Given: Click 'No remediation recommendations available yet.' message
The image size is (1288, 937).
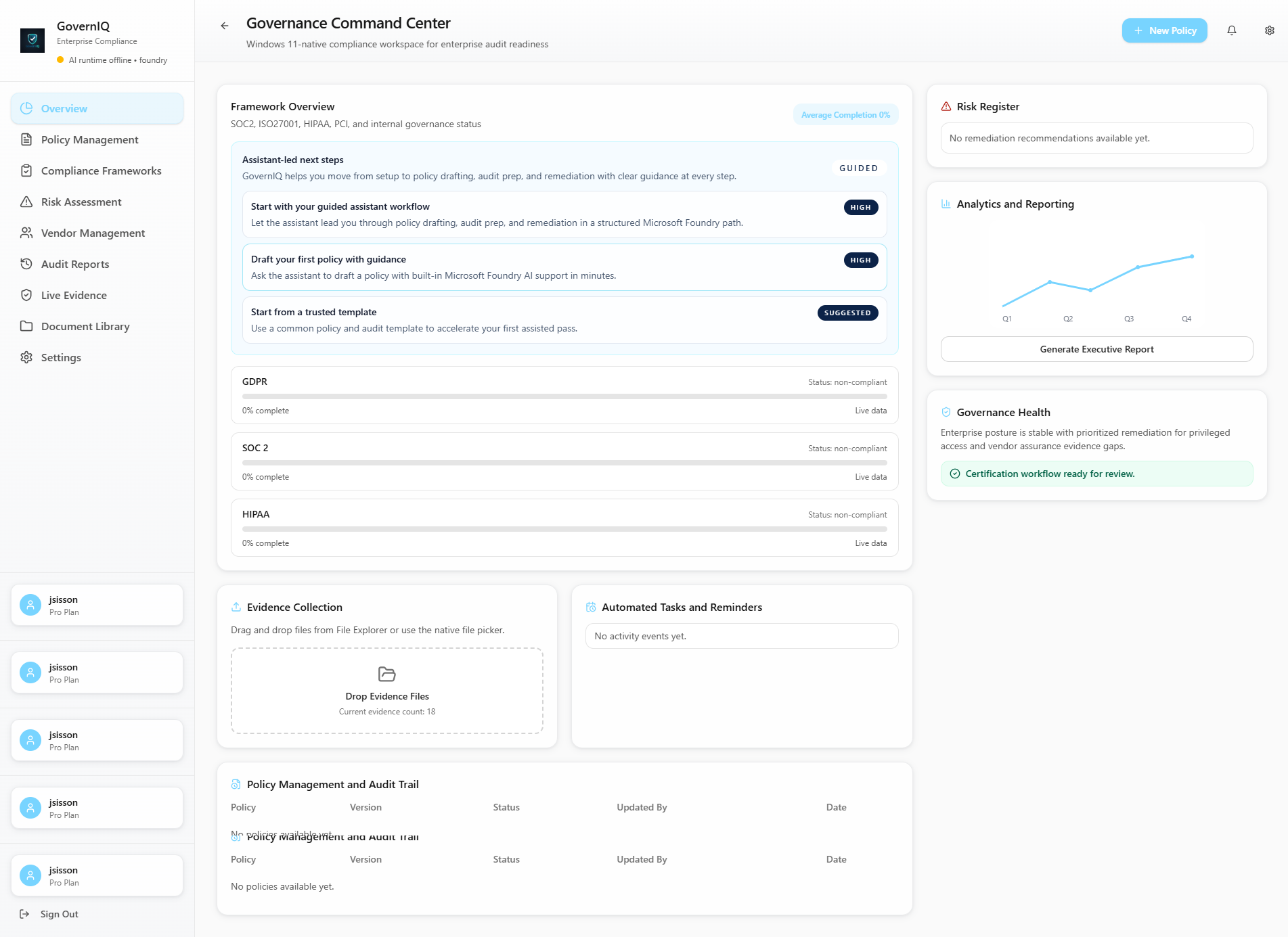Looking at the screenshot, I should click(x=1096, y=138).
